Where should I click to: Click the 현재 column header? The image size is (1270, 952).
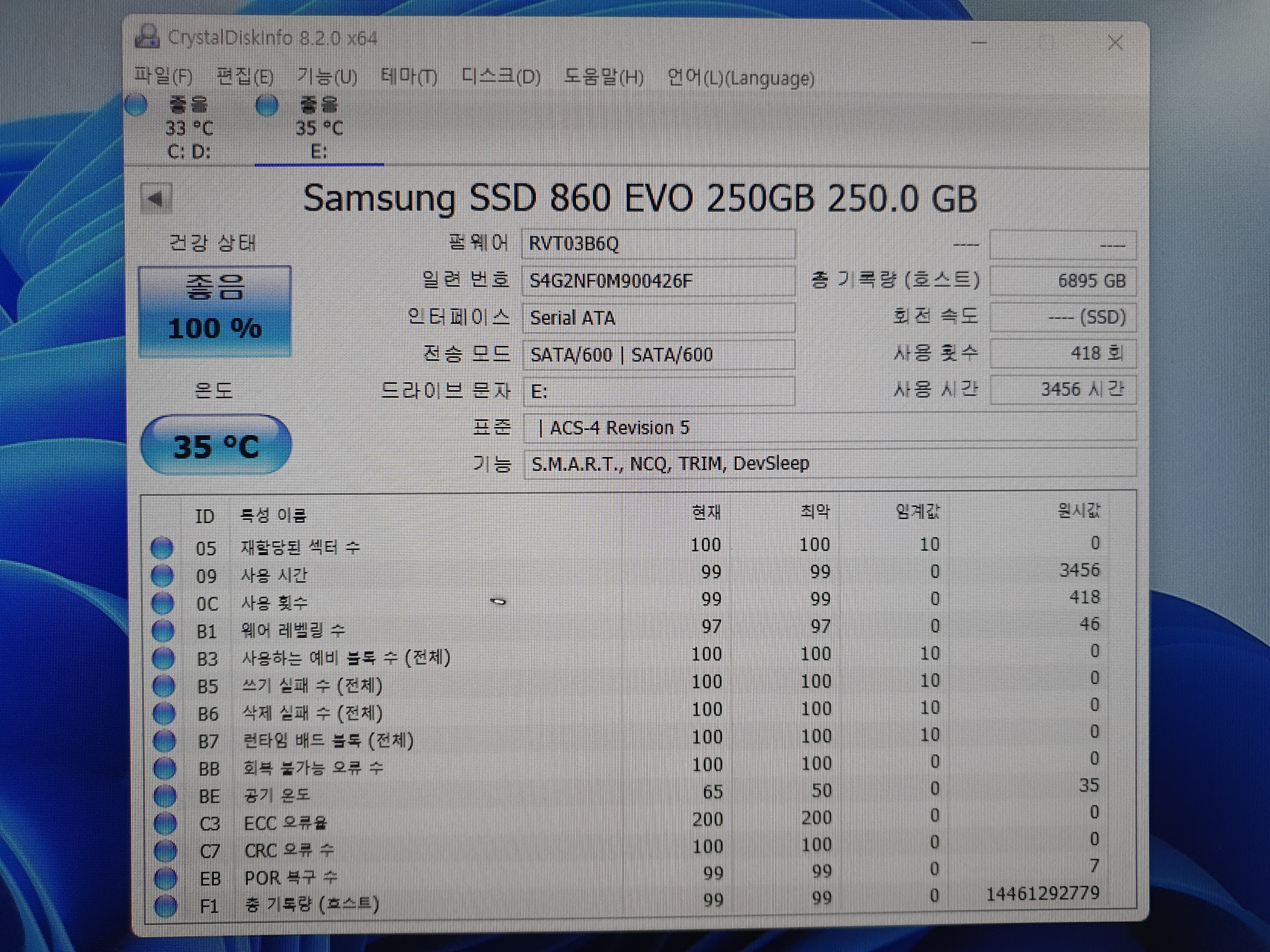(x=706, y=512)
